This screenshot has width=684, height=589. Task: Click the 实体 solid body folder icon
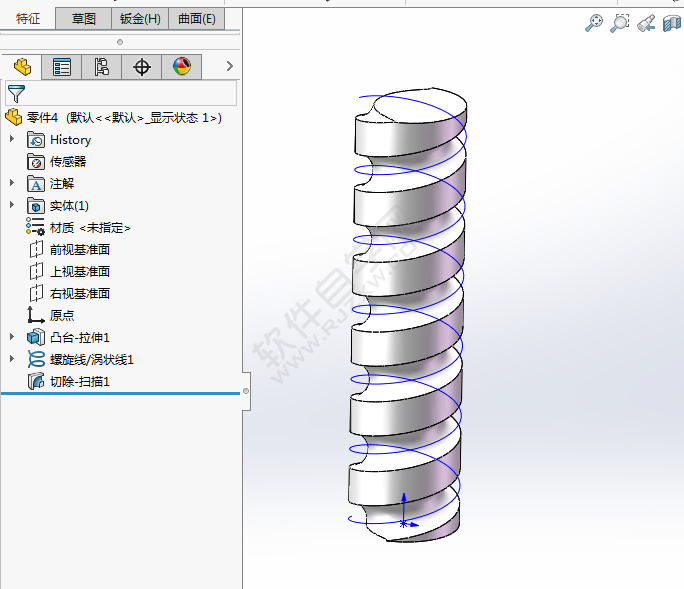pos(36,205)
